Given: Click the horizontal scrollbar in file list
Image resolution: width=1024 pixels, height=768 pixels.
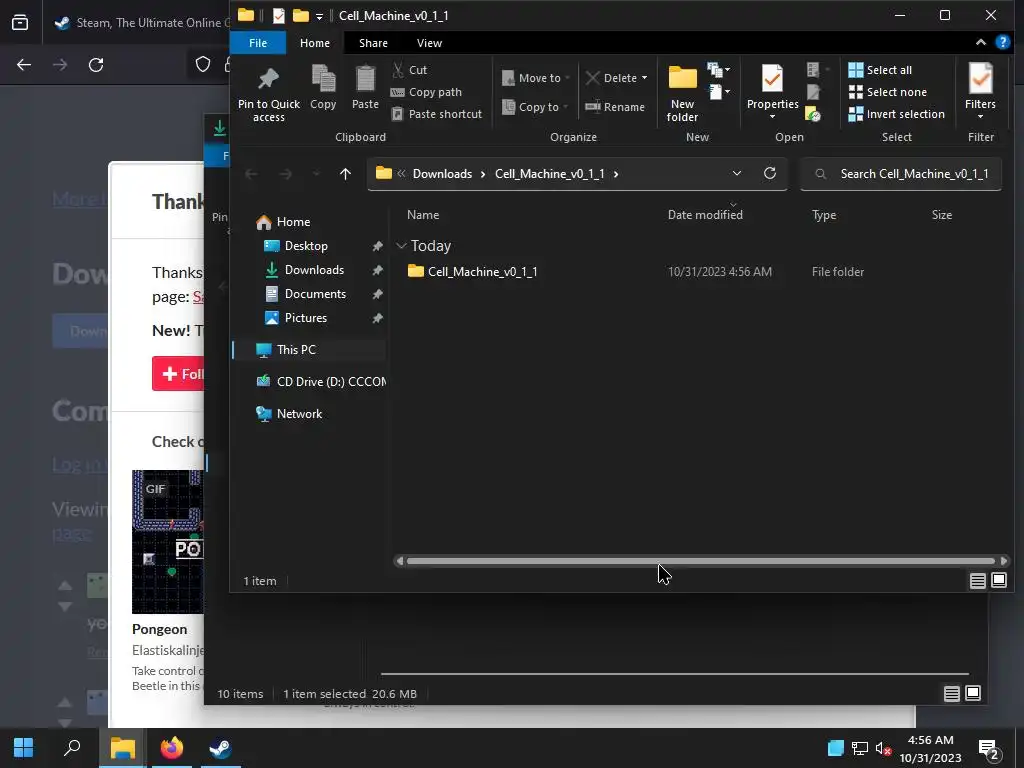Looking at the screenshot, I should [700, 561].
